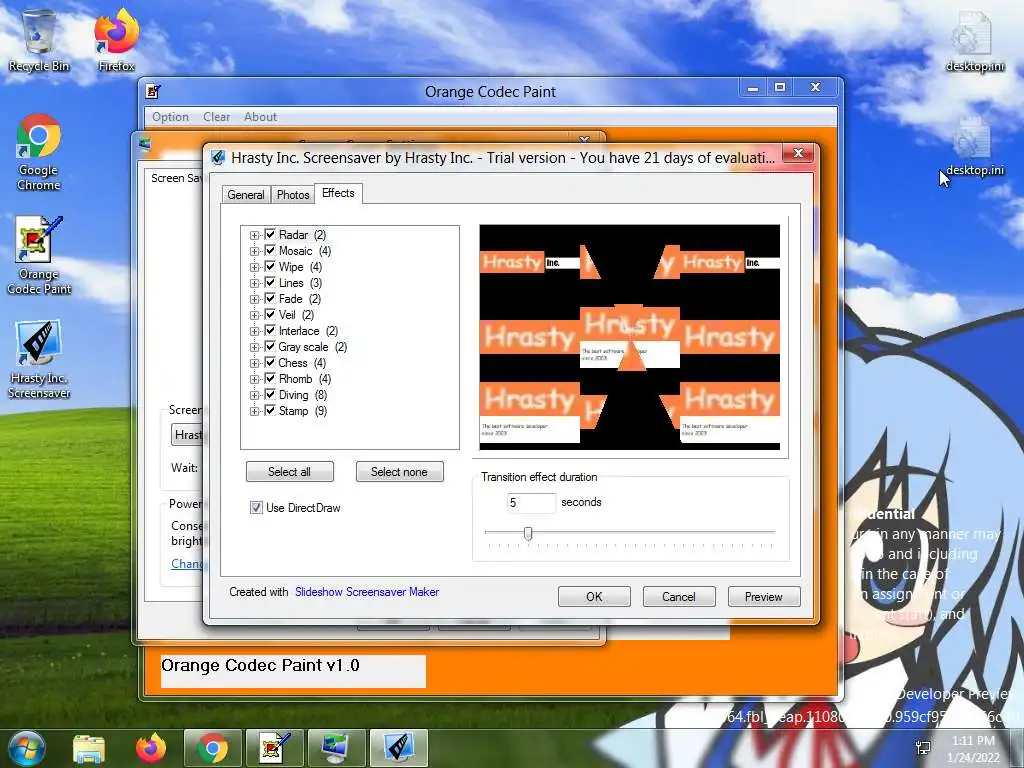Select the lower desktop.ini file near the cursor
1024x768 pixels.
click(x=974, y=146)
